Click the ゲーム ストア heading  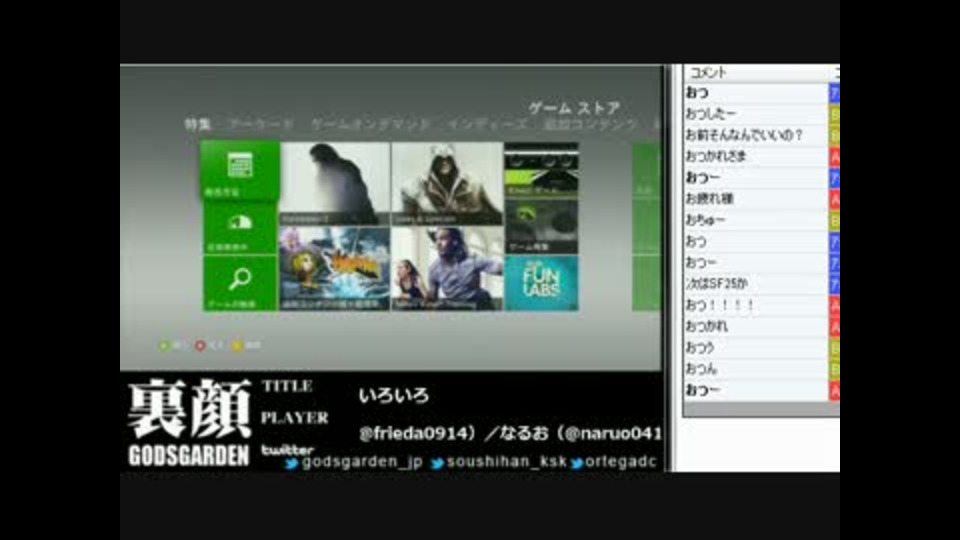coord(574,108)
